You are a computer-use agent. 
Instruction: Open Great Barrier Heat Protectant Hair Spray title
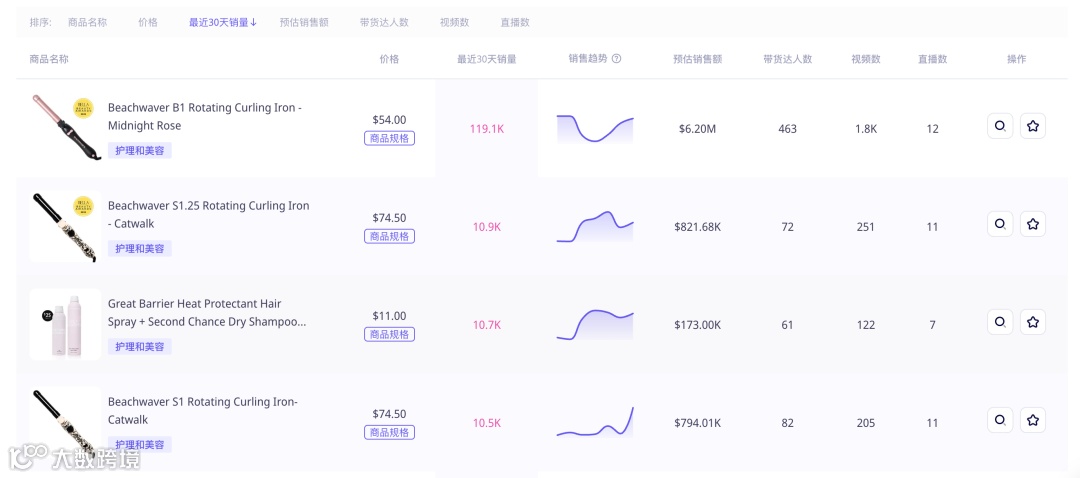pyautogui.click(x=207, y=312)
